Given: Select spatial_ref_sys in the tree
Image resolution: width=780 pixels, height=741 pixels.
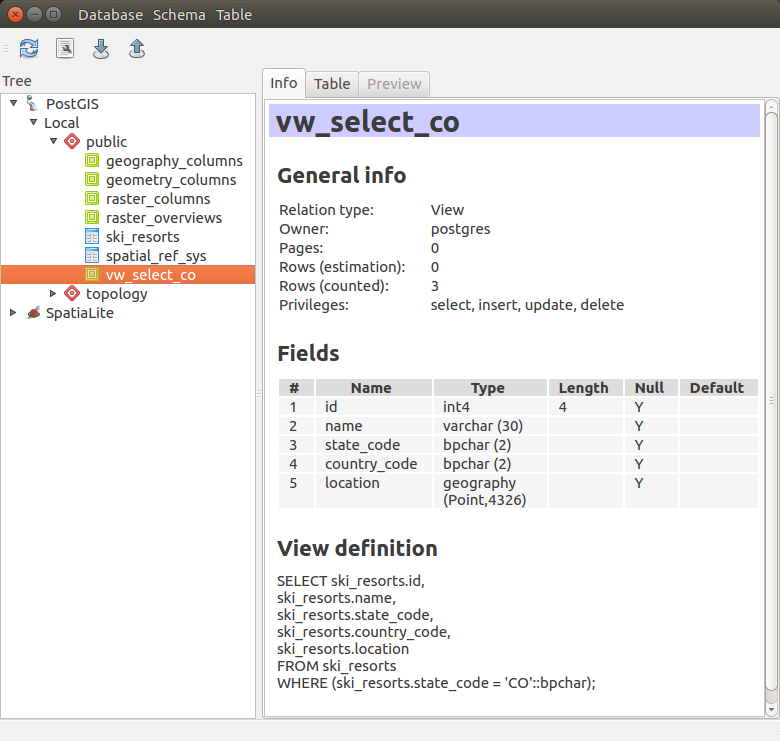Looking at the screenshot, I should coord(156,256).
